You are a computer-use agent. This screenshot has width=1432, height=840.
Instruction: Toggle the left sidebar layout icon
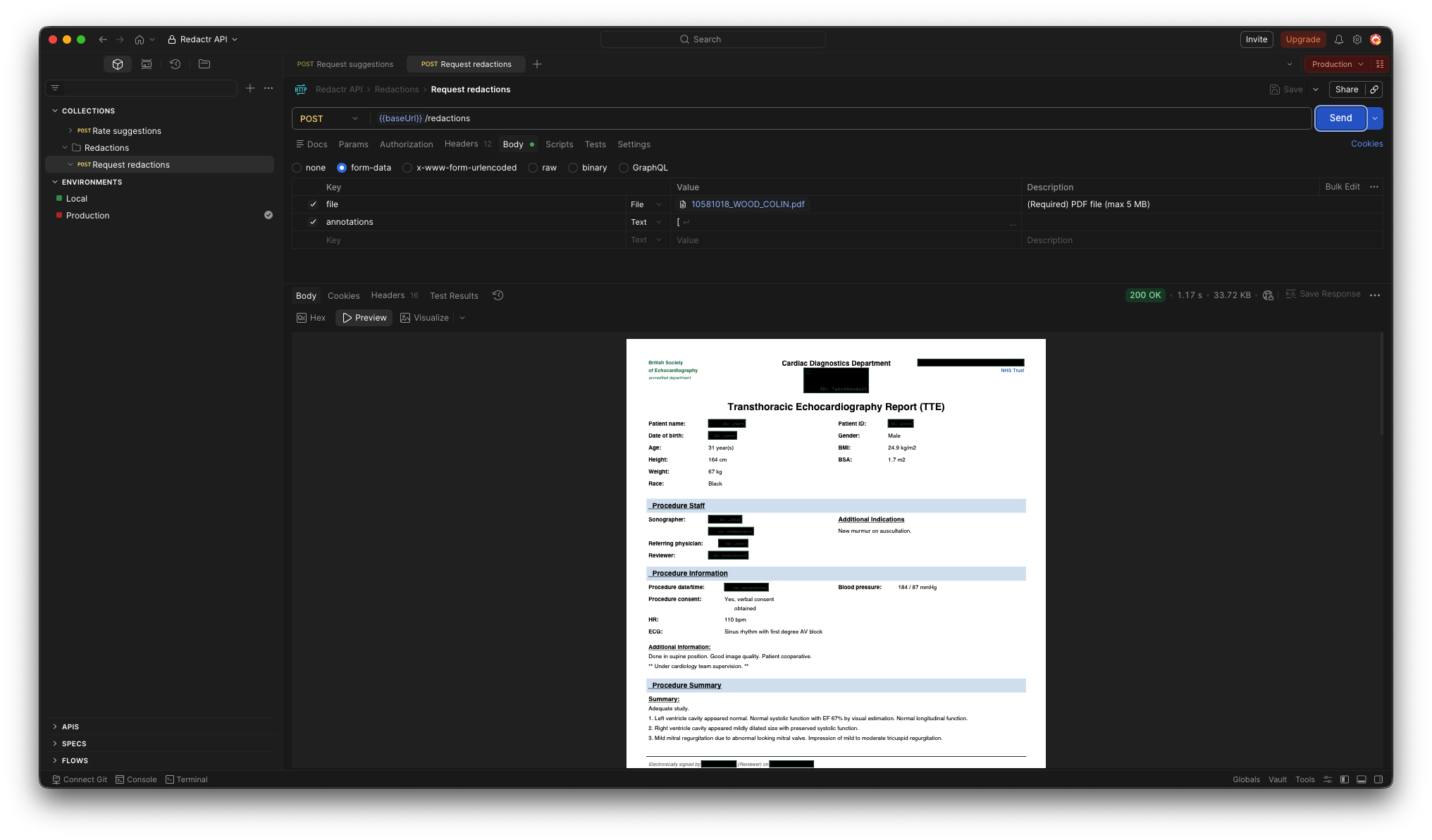pos(1345,779)
